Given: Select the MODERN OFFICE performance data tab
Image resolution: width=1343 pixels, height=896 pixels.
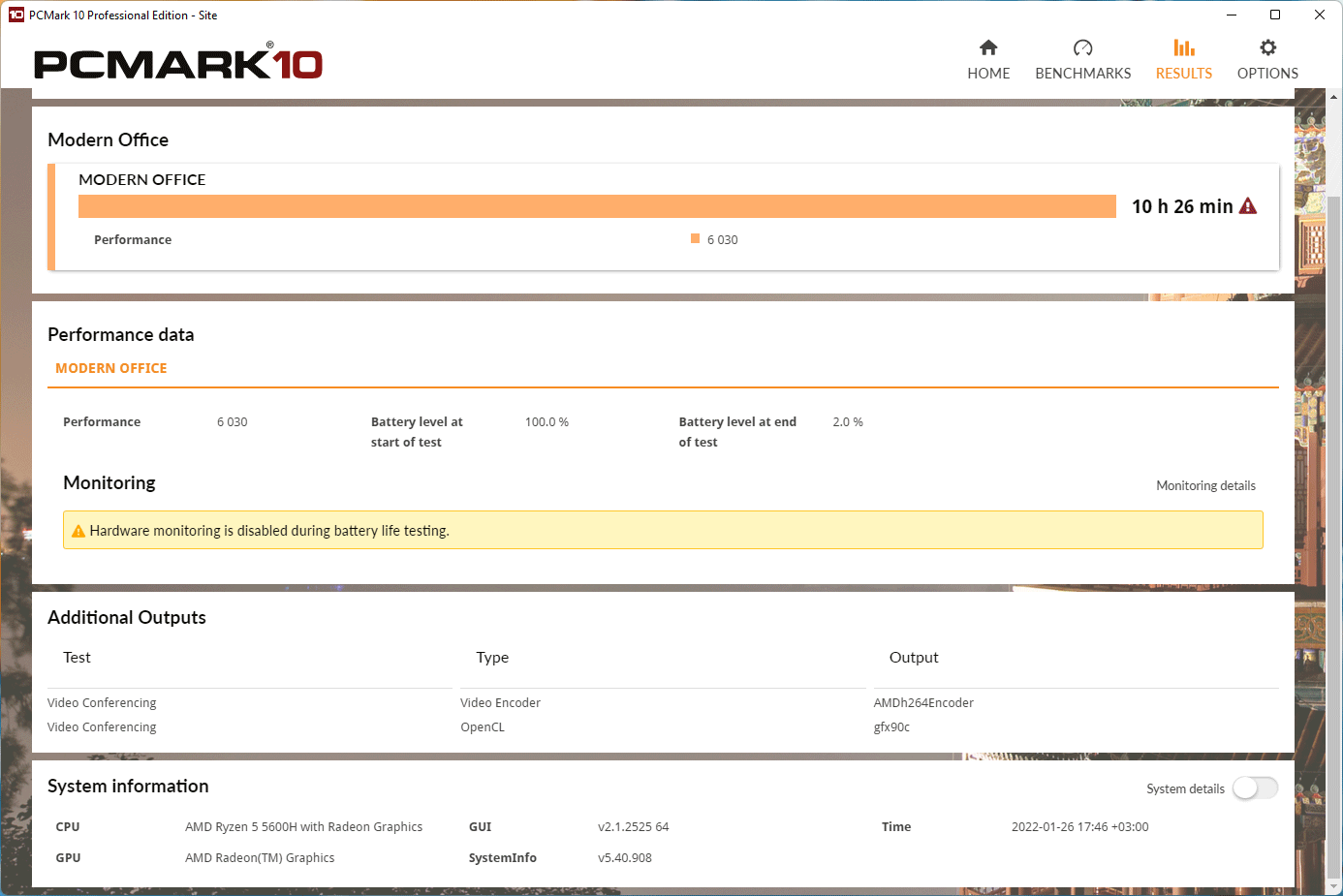Looking at the screenshot, I should (111, 368).
